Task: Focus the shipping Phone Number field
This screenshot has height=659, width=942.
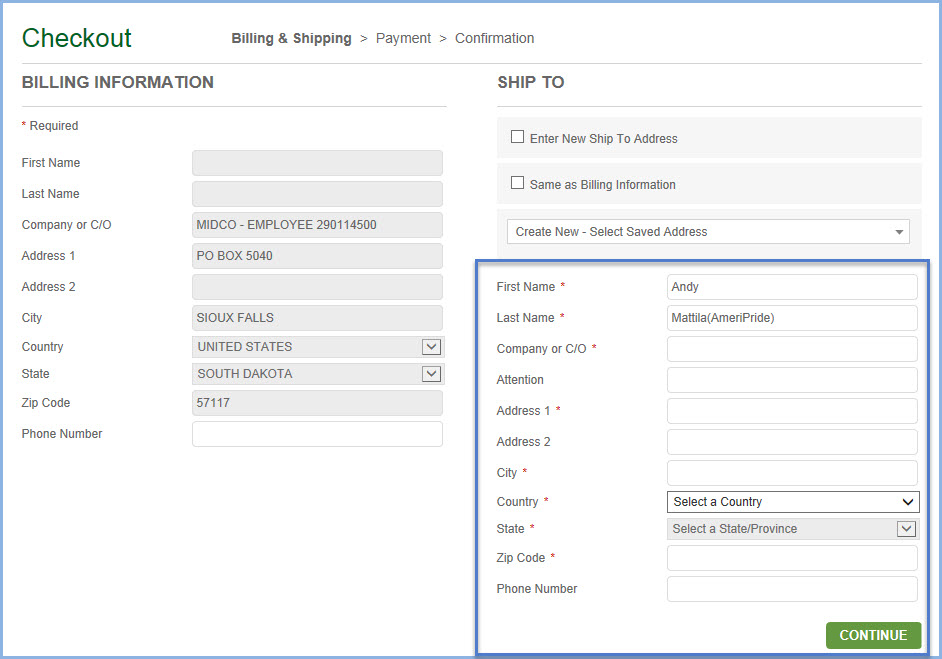Action: pyautogui.click(x=792, y=589)
